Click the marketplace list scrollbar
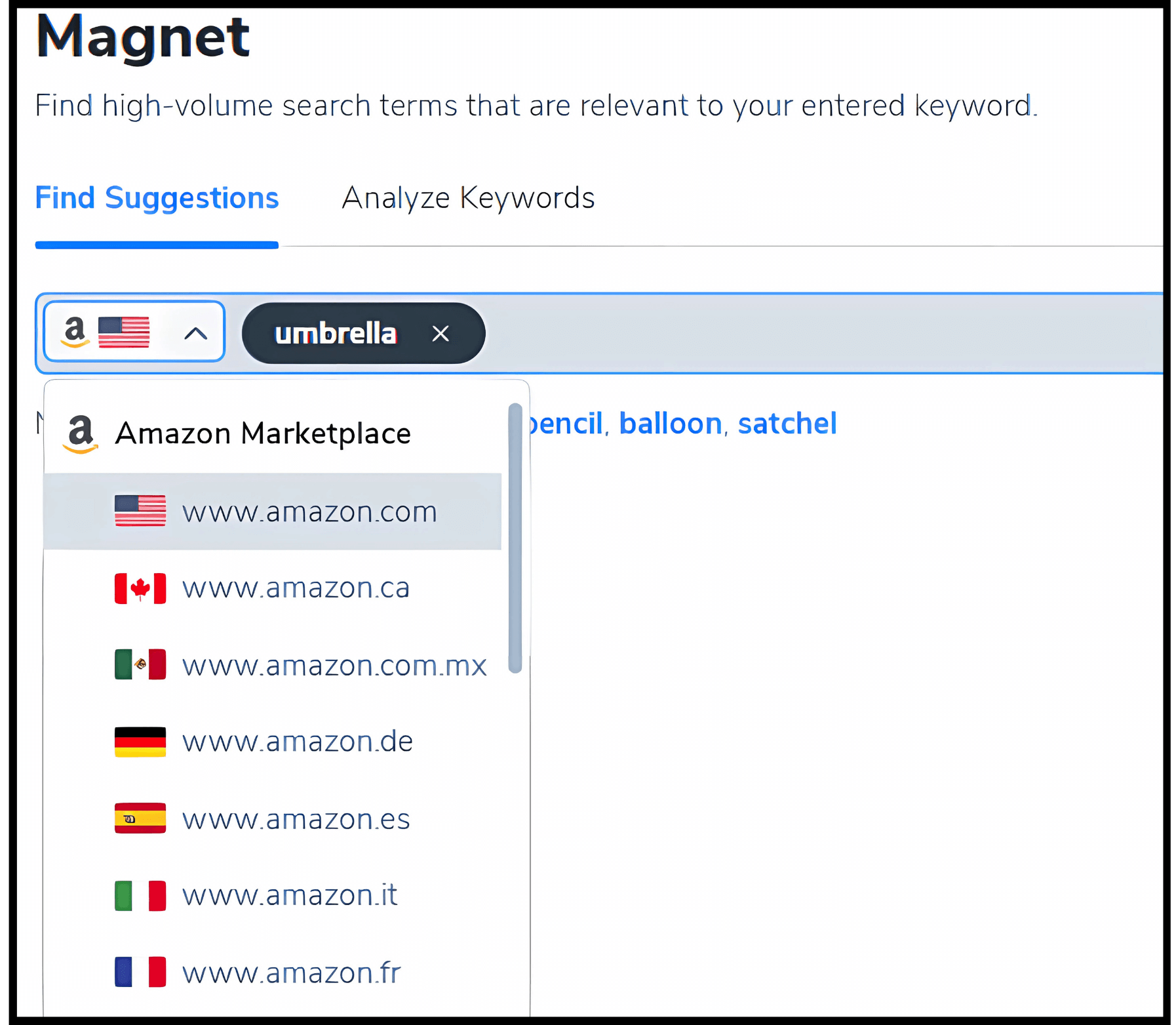This screenshot has height=1025, width=1176. point(515,538)
